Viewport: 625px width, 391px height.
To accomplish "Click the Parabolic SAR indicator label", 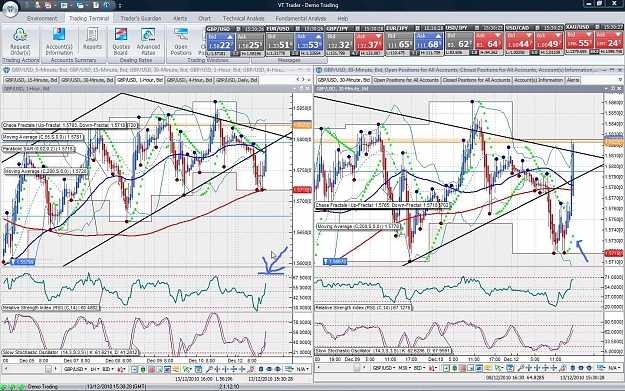I will point(38,149).
